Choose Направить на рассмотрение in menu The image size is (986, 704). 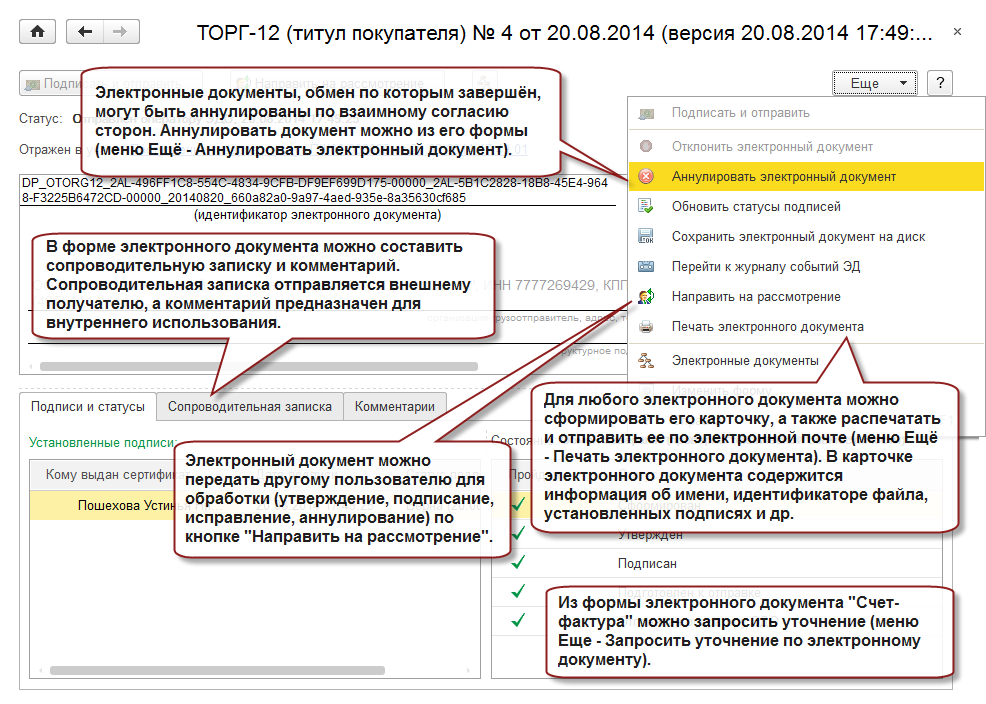756,297
